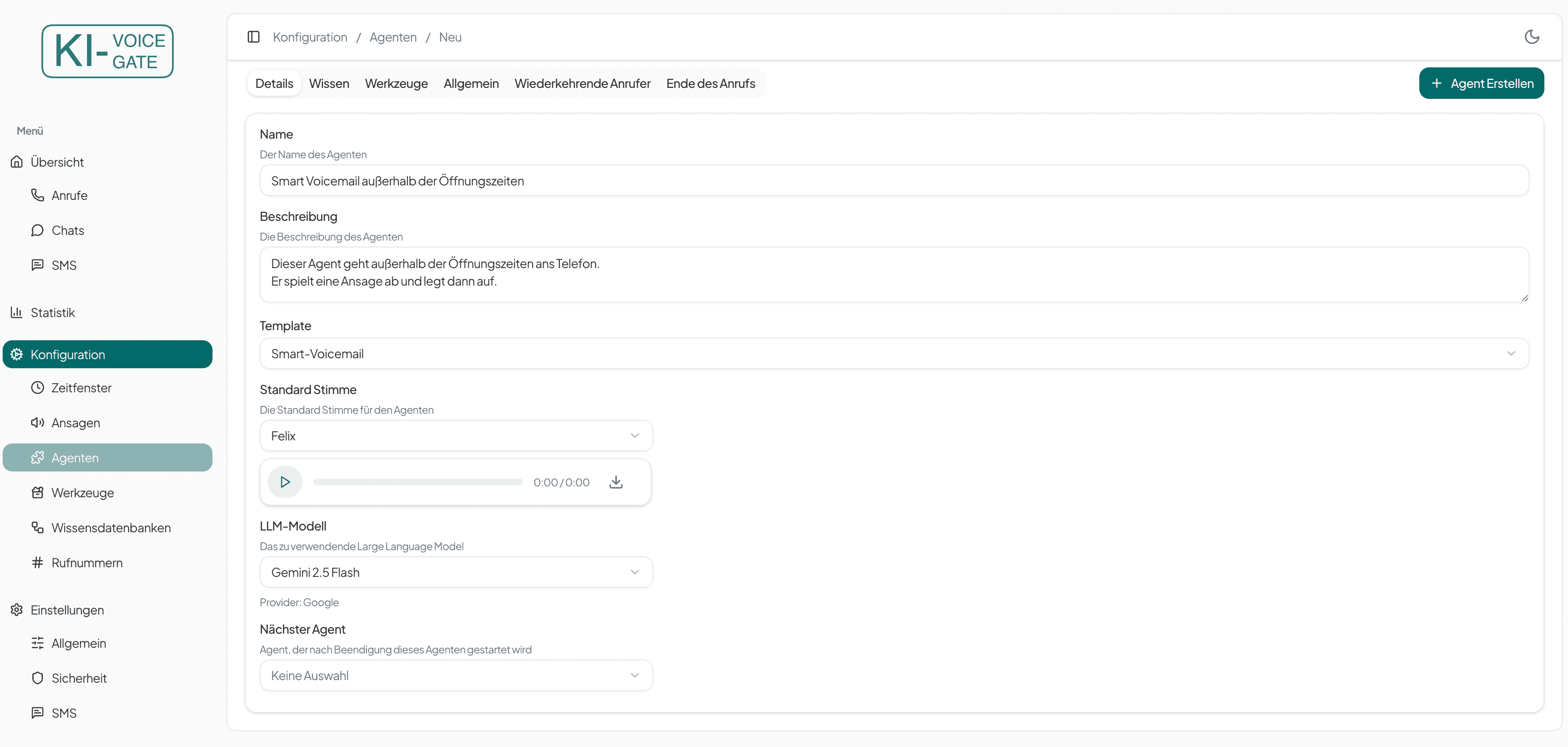
Task: Open the Standard Stimme dropdown Felix
Action: point(456,436)
